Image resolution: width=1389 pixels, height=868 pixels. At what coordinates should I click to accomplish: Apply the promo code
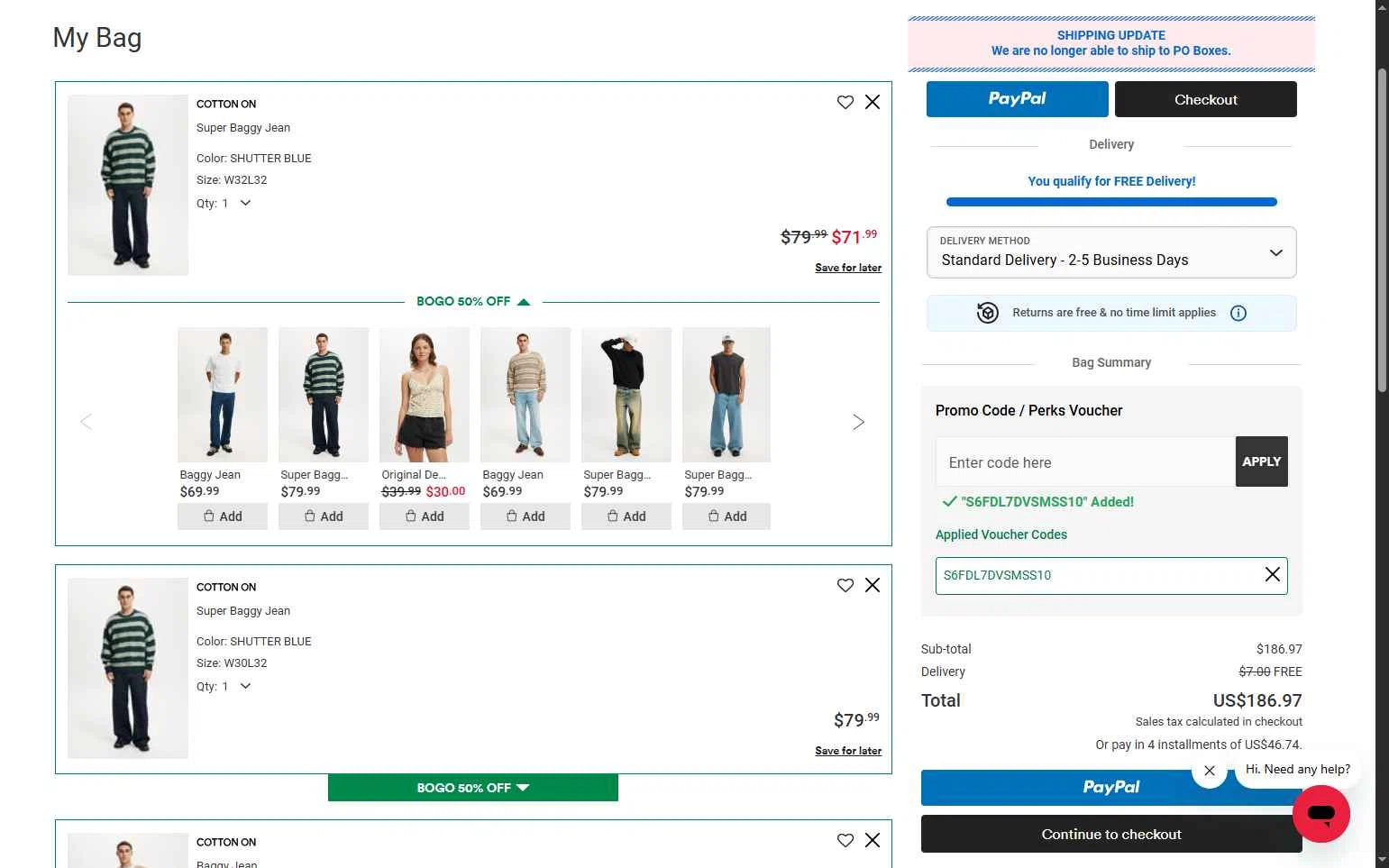pos(1262,461)
